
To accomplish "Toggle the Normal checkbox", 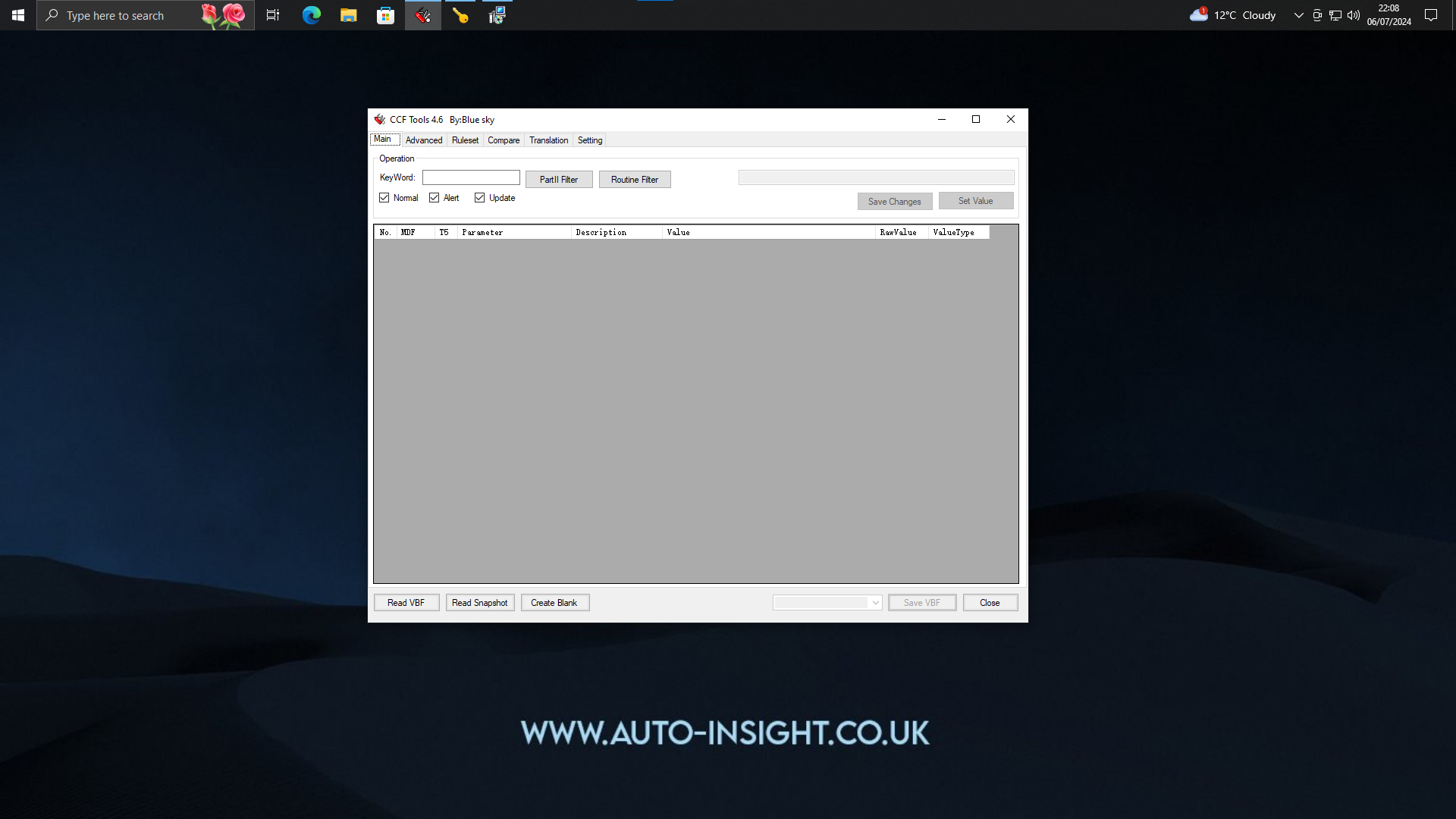I will [384, 197].
